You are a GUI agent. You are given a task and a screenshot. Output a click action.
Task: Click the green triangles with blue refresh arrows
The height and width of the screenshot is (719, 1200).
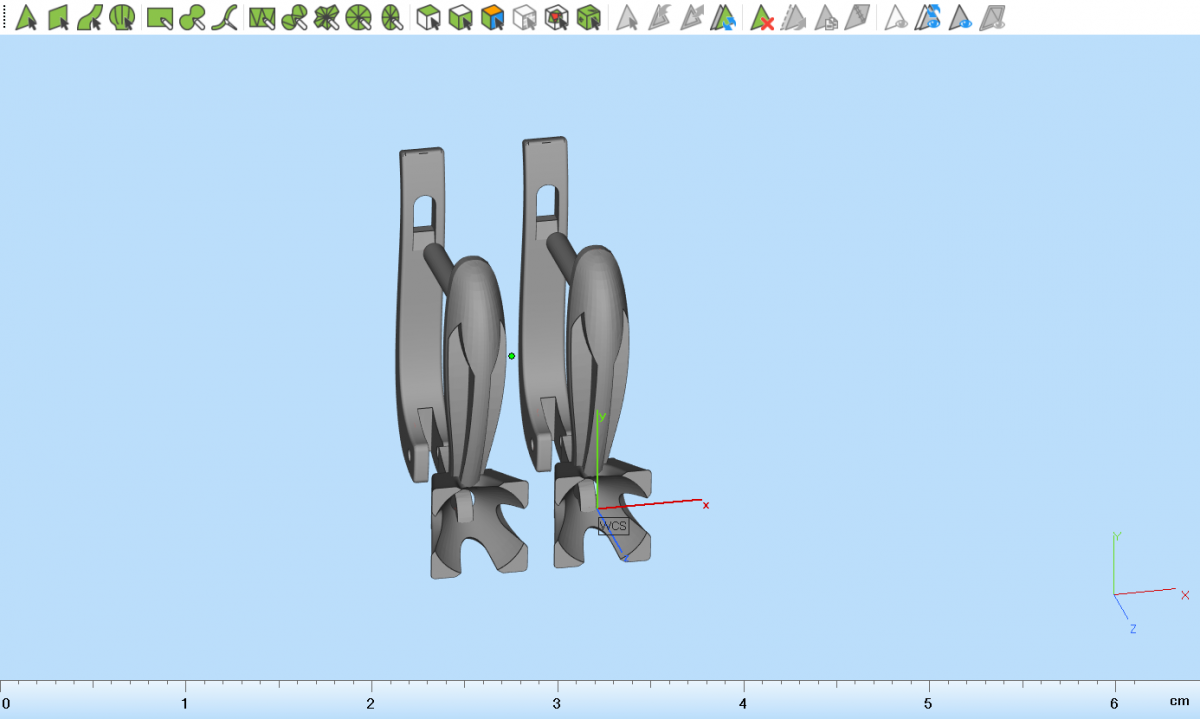point(724,17)
